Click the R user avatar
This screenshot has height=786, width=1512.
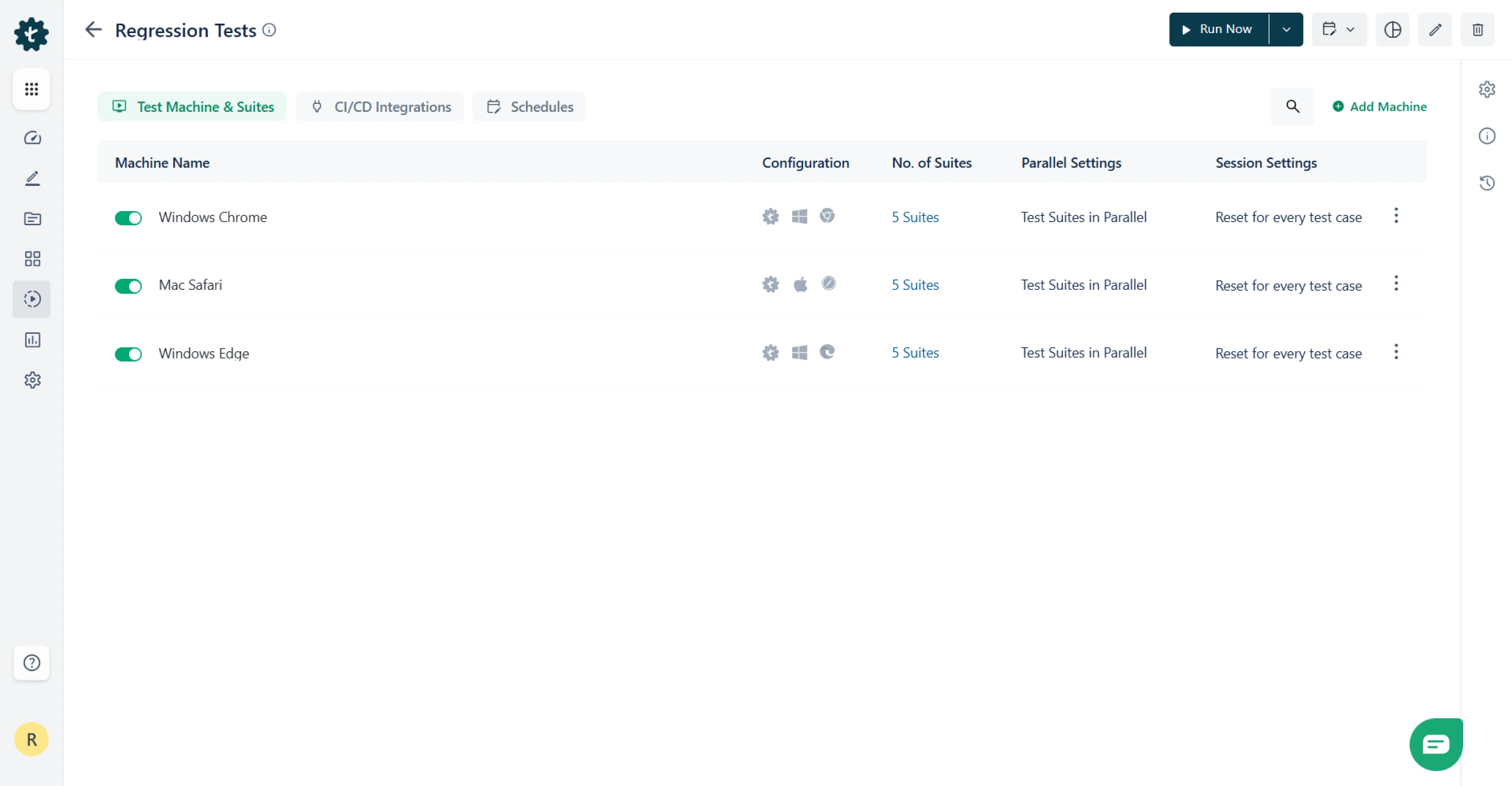31,739
